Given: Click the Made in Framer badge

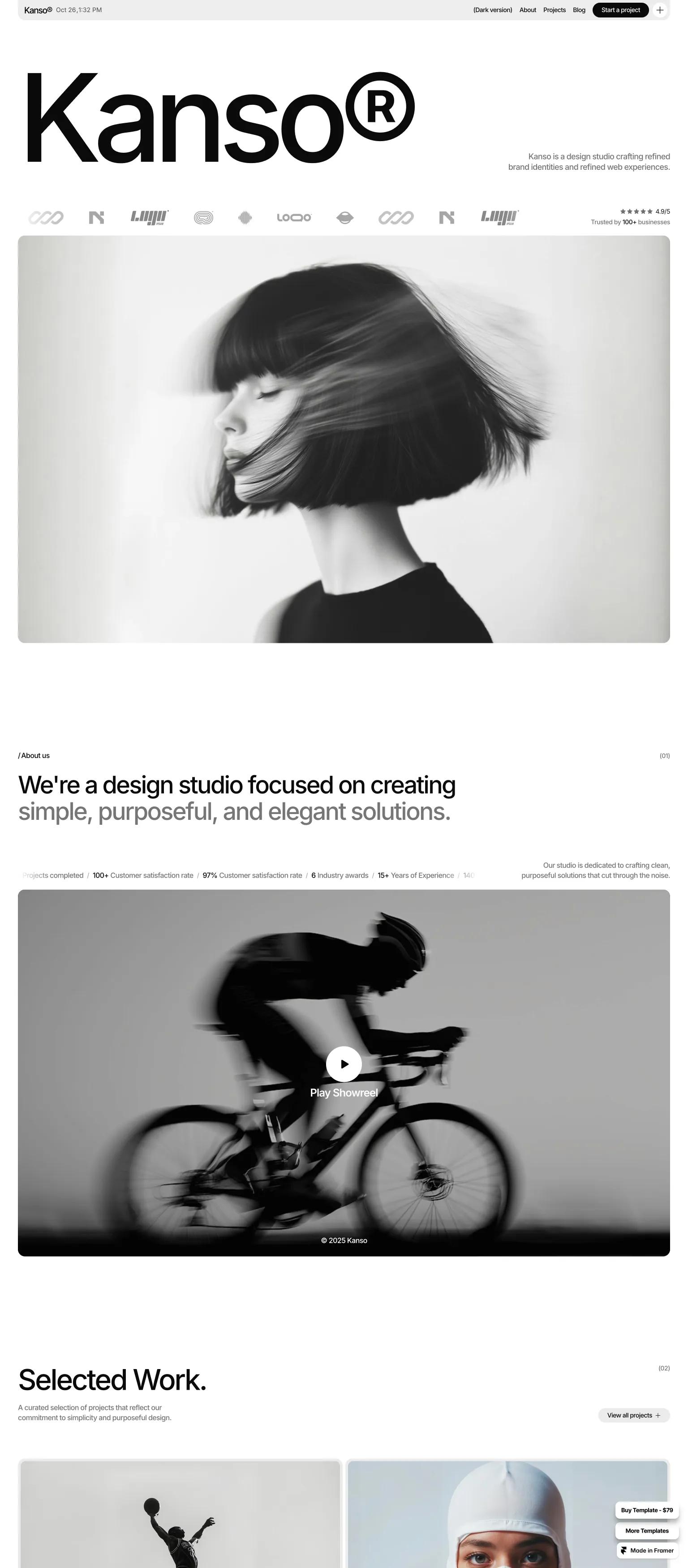Looking at the screenshot, I should coord(647,1551).
